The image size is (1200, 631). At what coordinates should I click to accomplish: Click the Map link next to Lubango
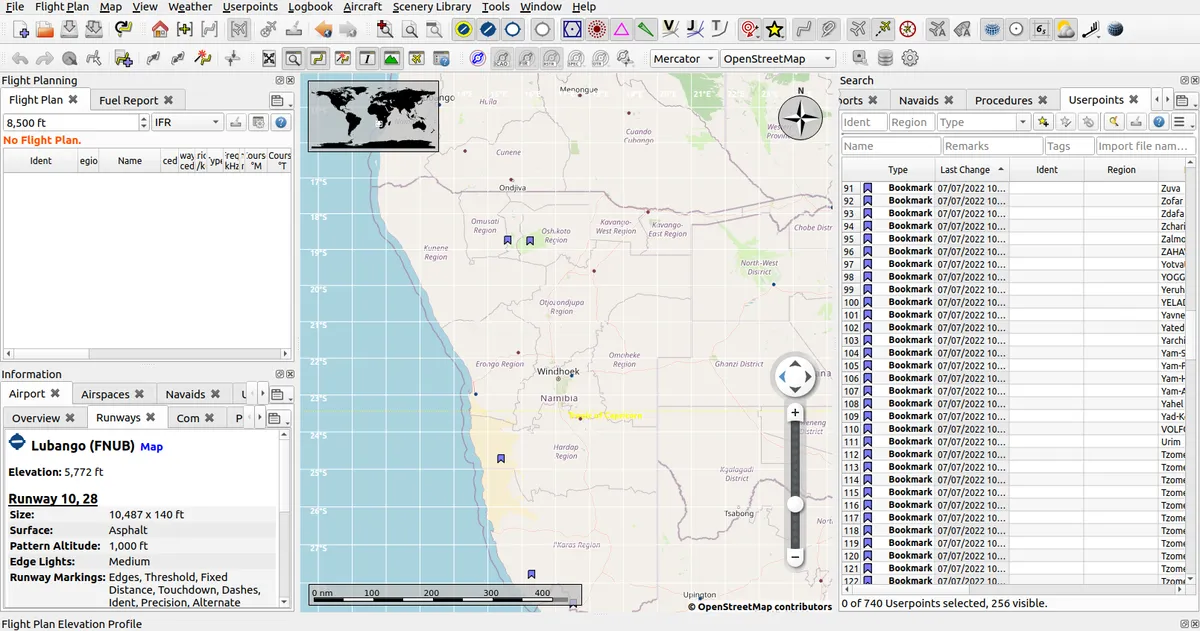151,447
